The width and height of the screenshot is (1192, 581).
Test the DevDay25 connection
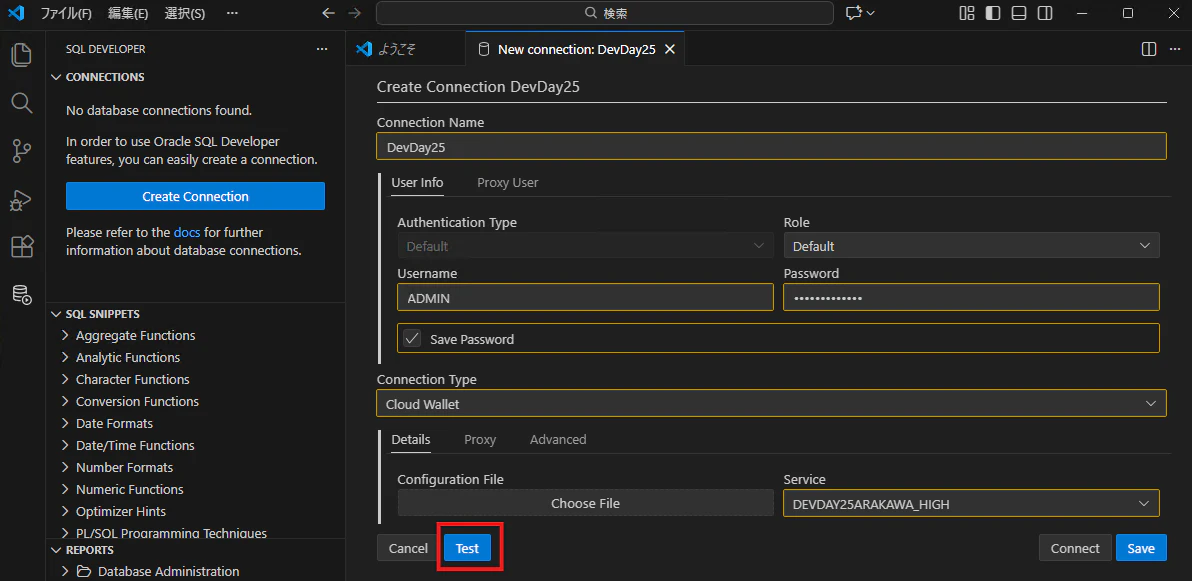point(468,548)
